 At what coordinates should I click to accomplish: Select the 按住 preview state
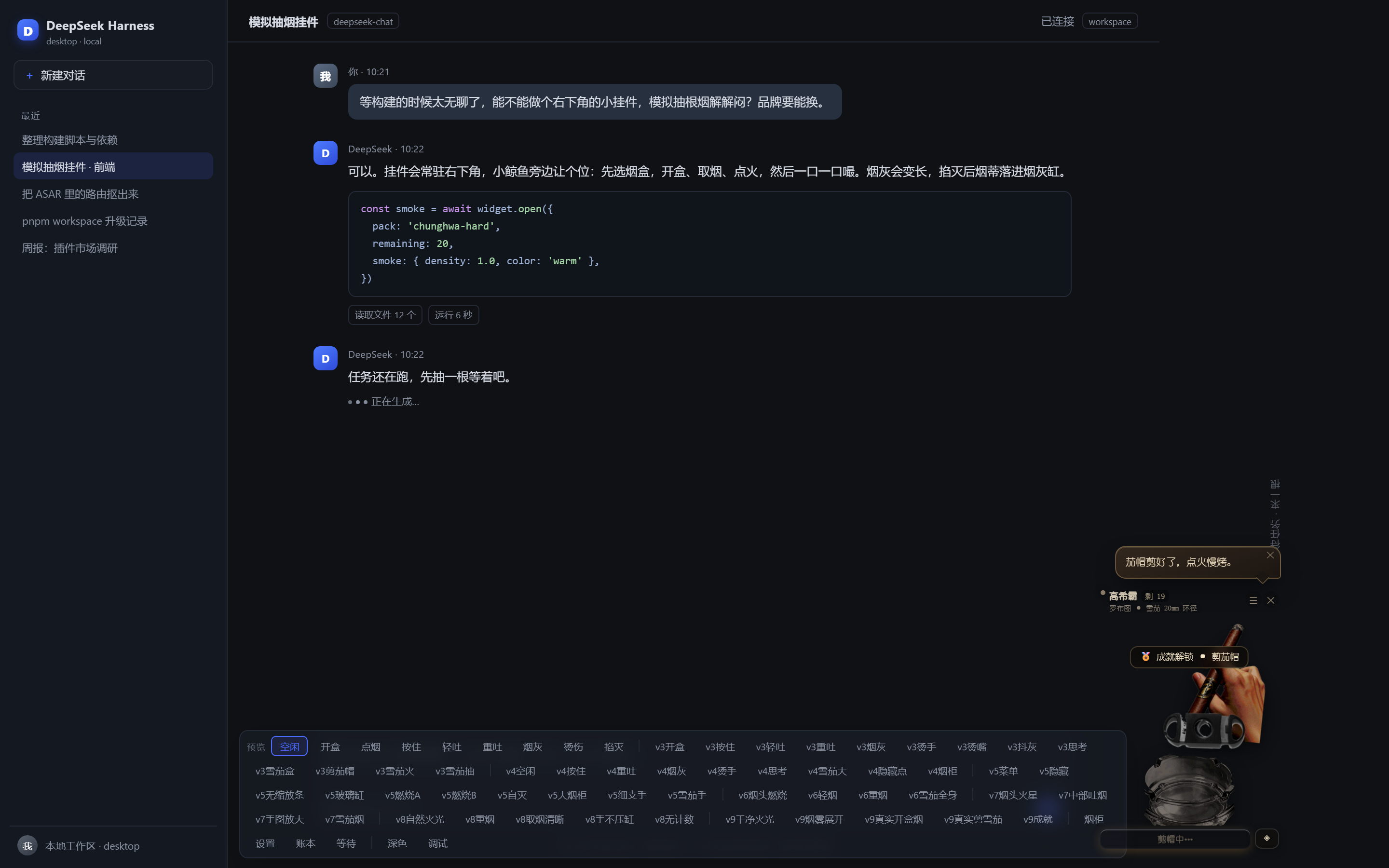coord(411,746)
